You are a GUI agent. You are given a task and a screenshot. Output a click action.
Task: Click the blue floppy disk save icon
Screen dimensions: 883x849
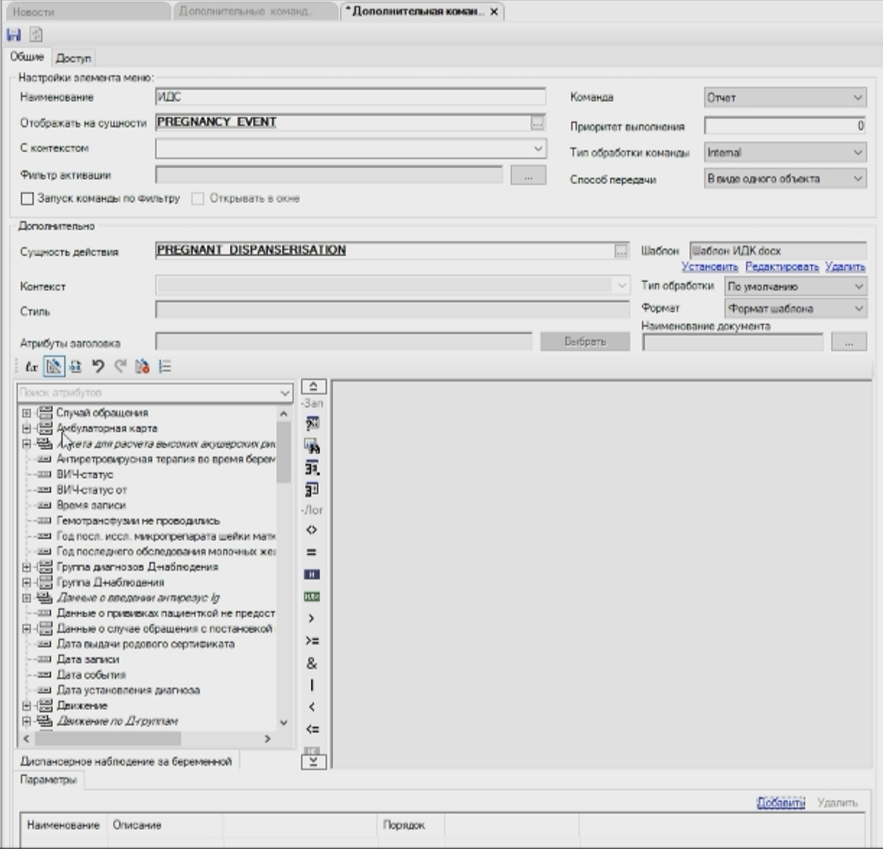pyautogui.click(x=13, y=34)
